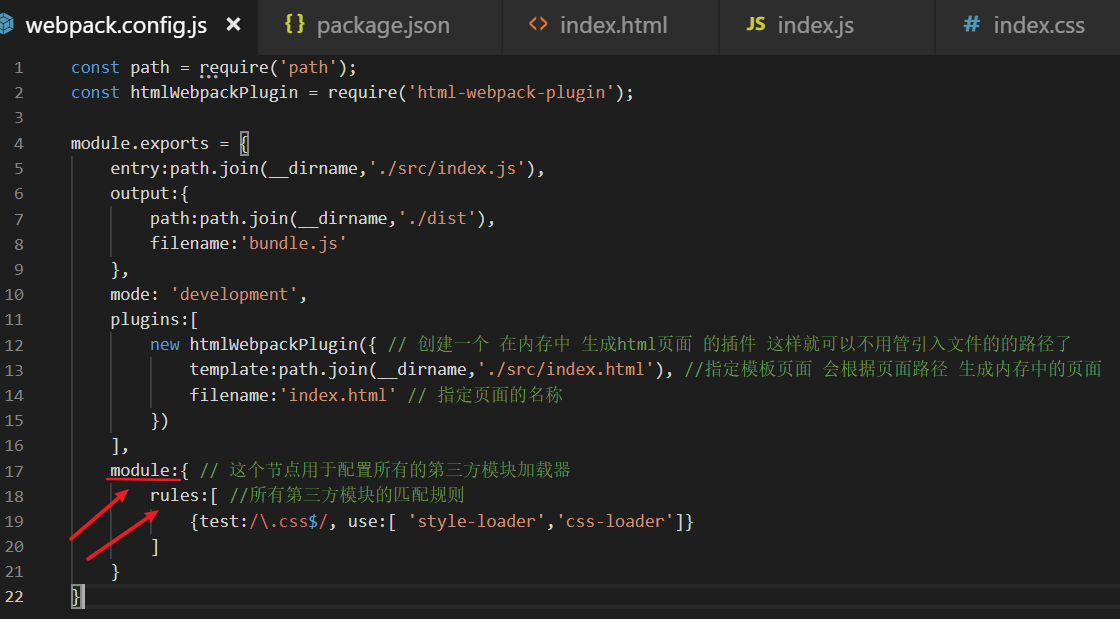The height and width of the screenshot is (619, 1120).
Task: Click the opening brace on line 4
Action: tap(244, 144)
